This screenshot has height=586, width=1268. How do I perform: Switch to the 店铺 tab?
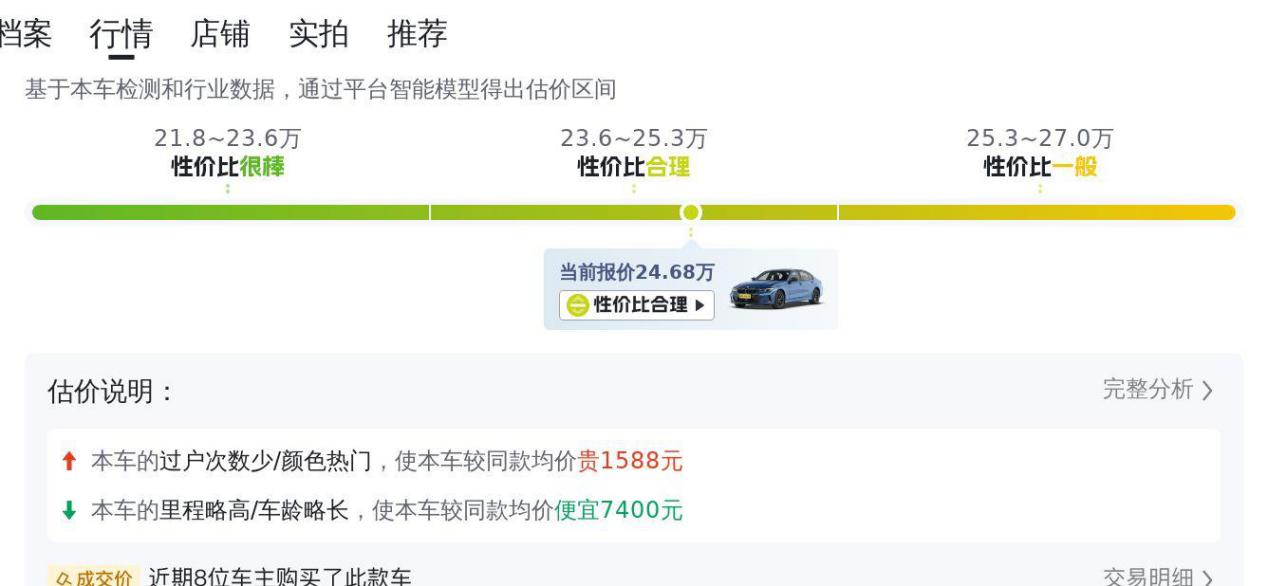pos(219,34)
